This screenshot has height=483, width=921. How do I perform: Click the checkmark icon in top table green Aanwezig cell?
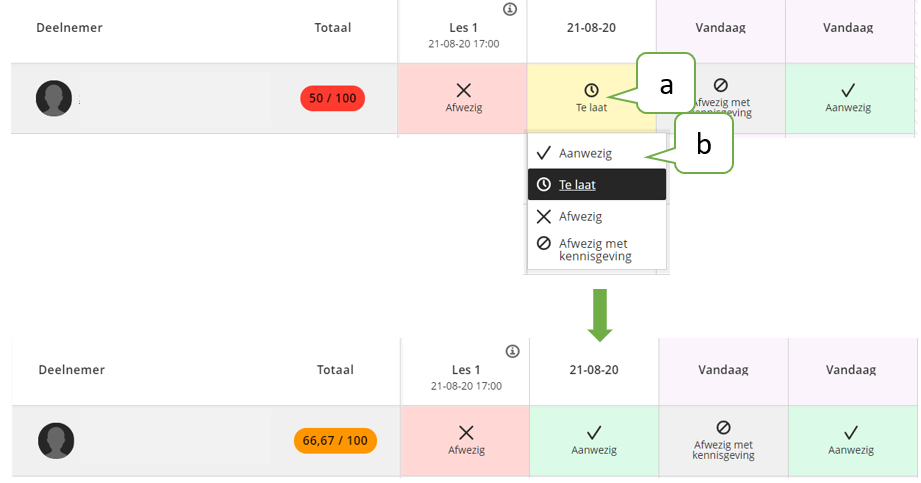click(x=848, y=90)
